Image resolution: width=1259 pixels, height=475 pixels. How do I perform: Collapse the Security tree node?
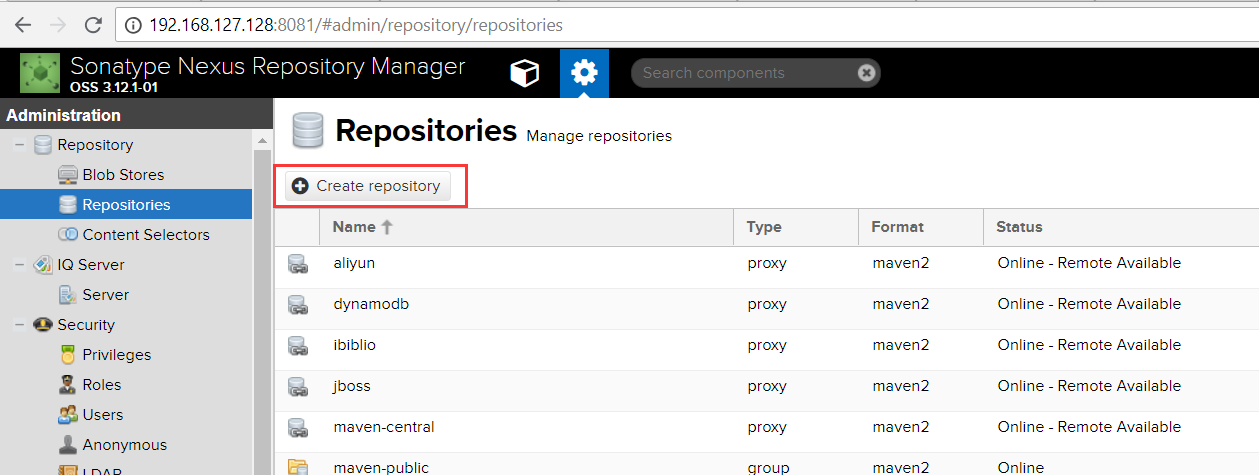click(x=19, y=325)
